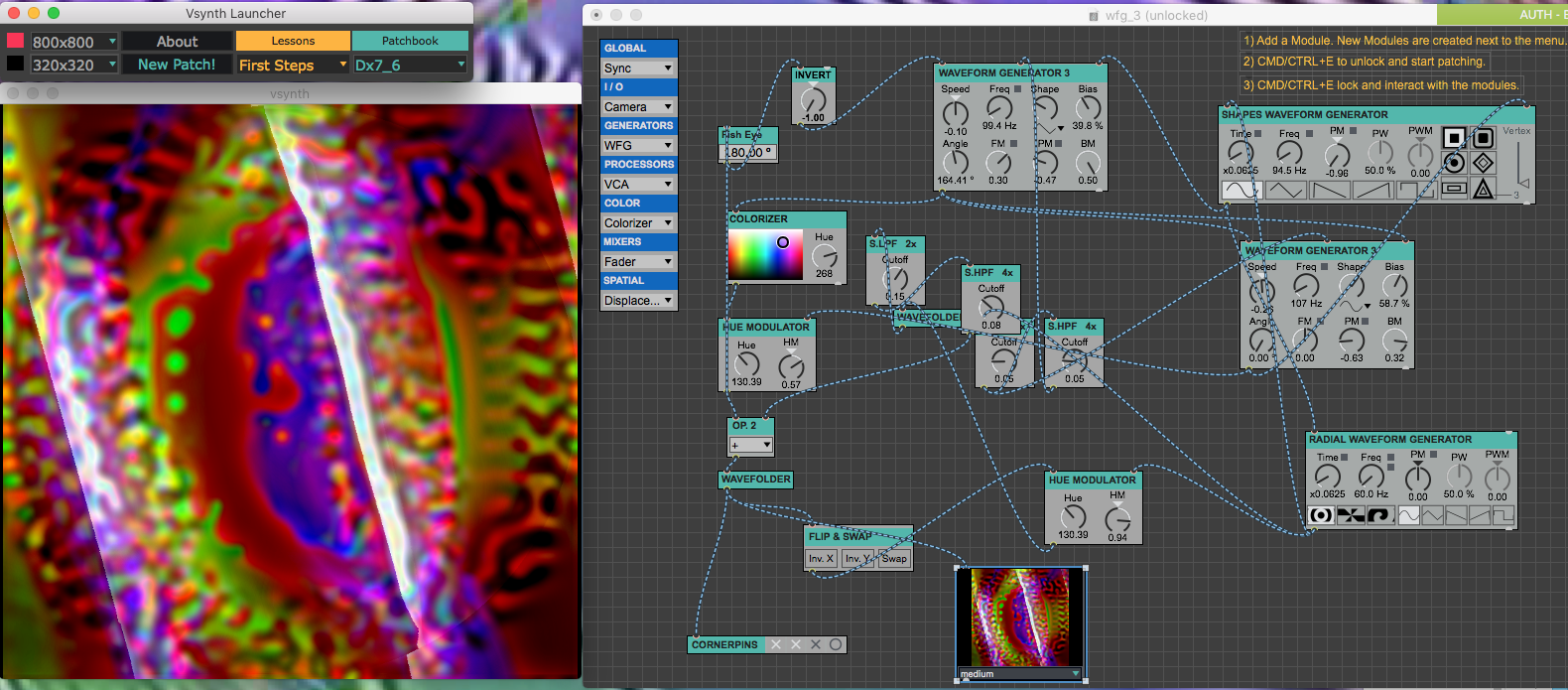The height and width of the screenshot is (690, 1568).
Task: Select pinwheel pattern in Radial Waveform Generator
Action: click(1351, 515)
